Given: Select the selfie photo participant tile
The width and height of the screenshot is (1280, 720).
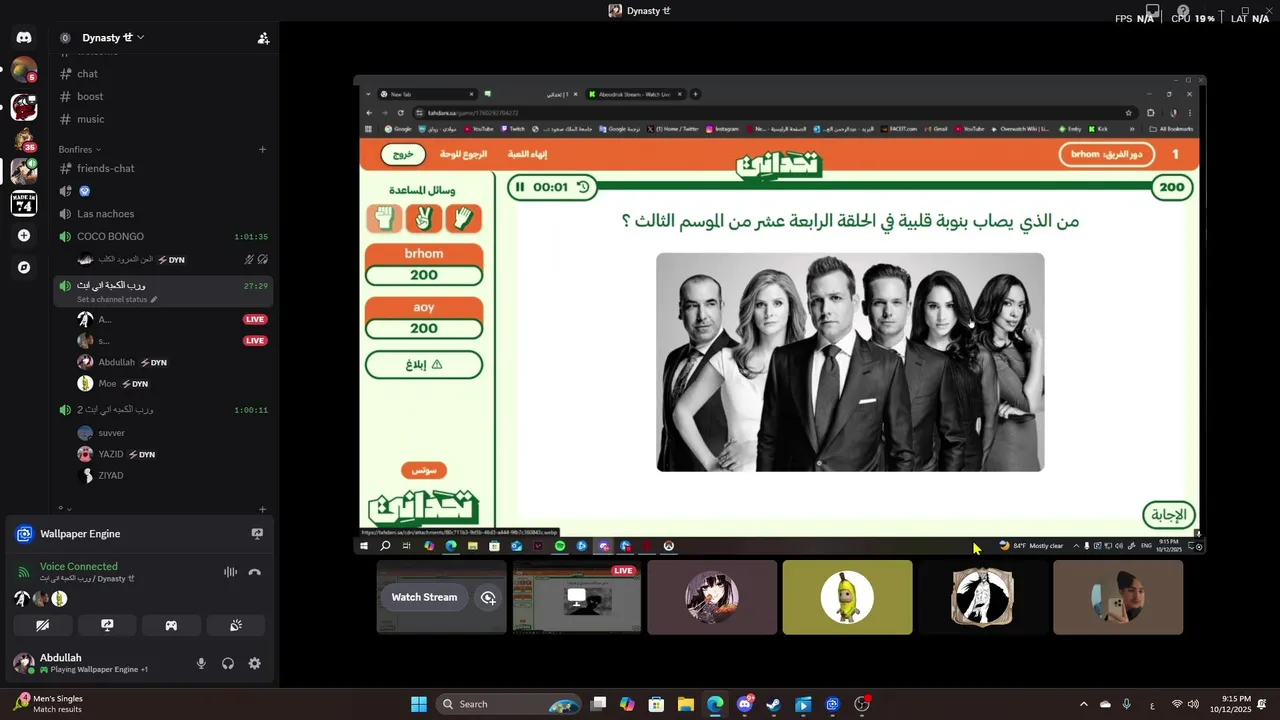Looking at the screenshot, I should [x=1118, y=597].
